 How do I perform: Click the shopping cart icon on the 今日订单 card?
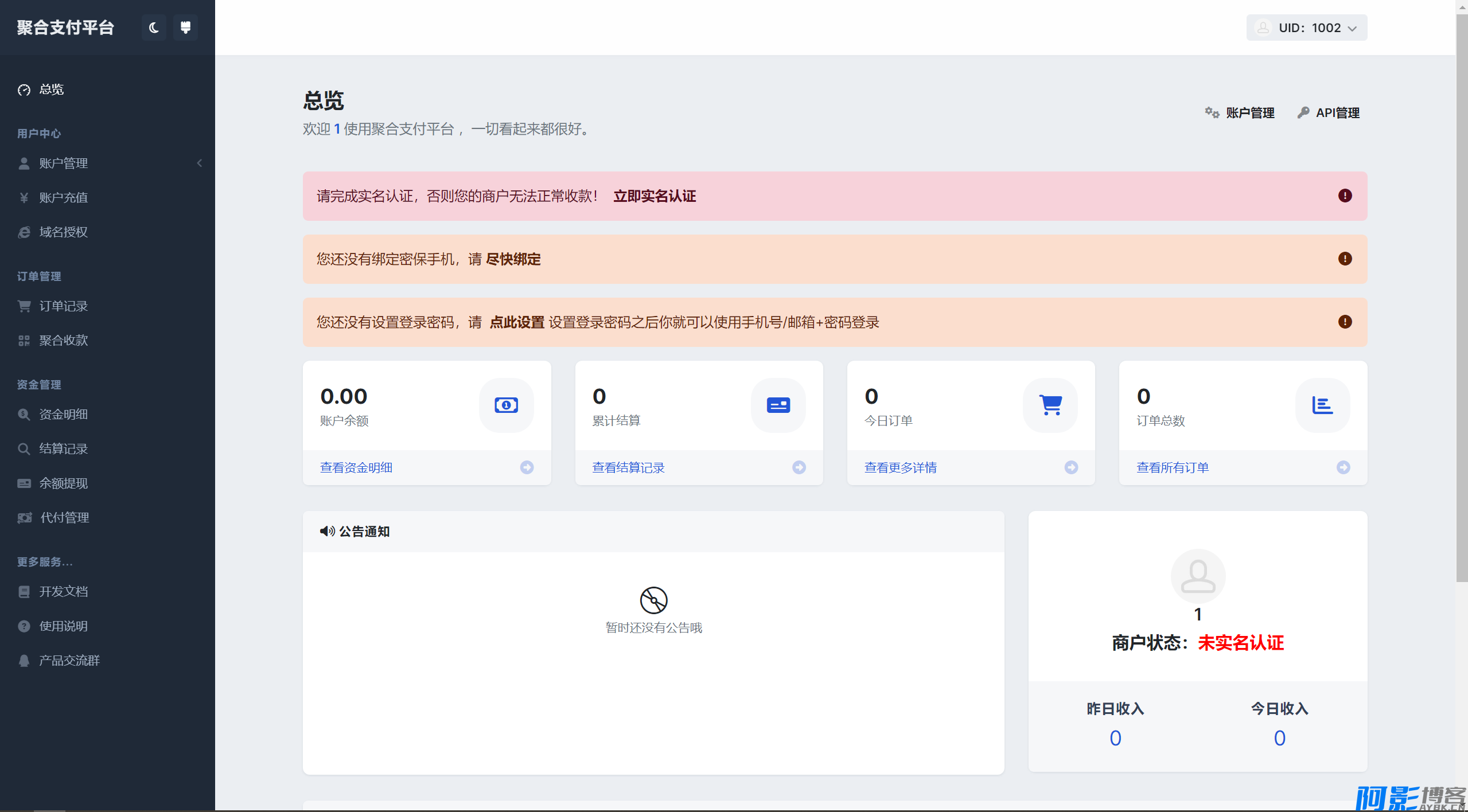pos(1050,405)
